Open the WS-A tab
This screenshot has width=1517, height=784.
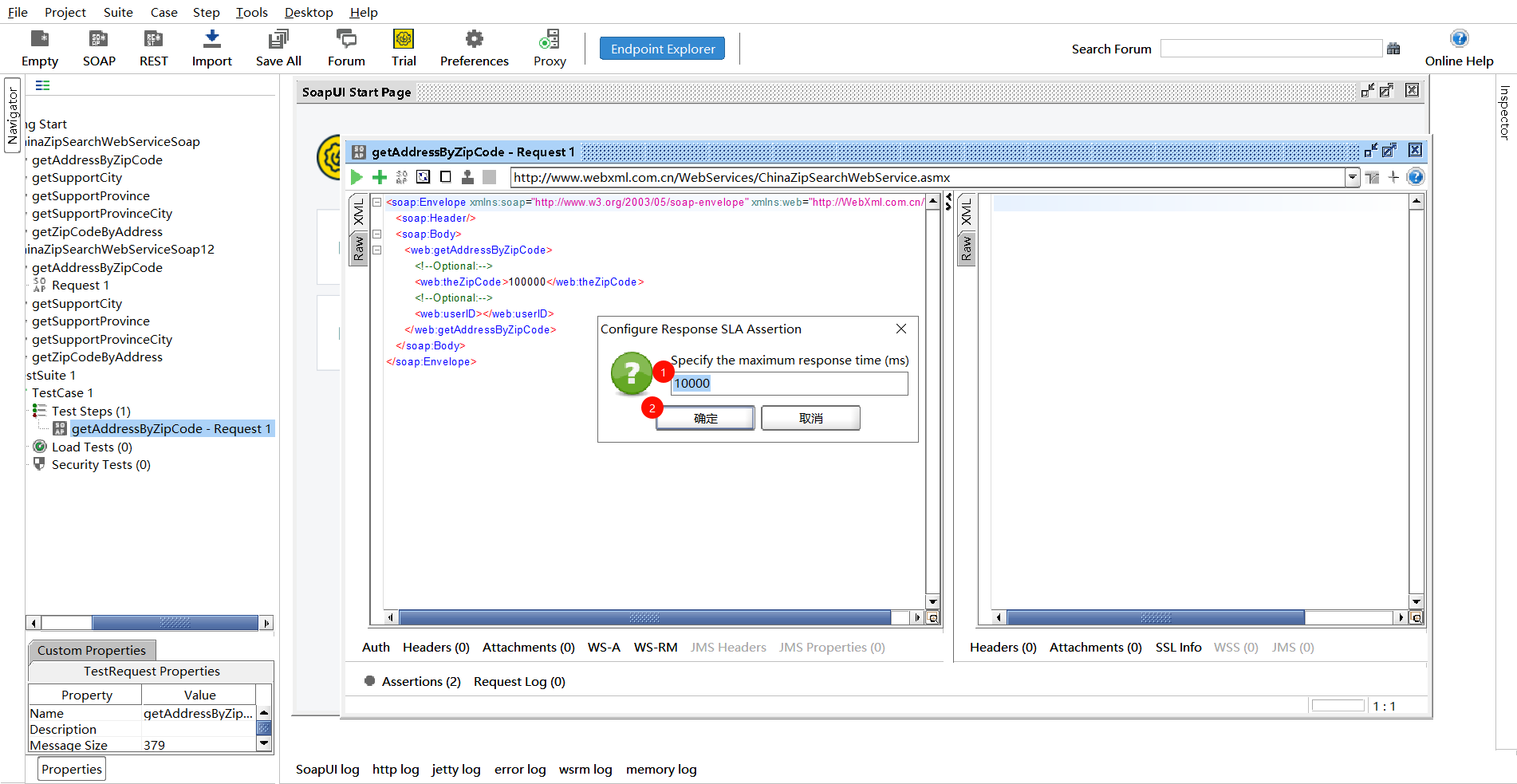(604, 648)
